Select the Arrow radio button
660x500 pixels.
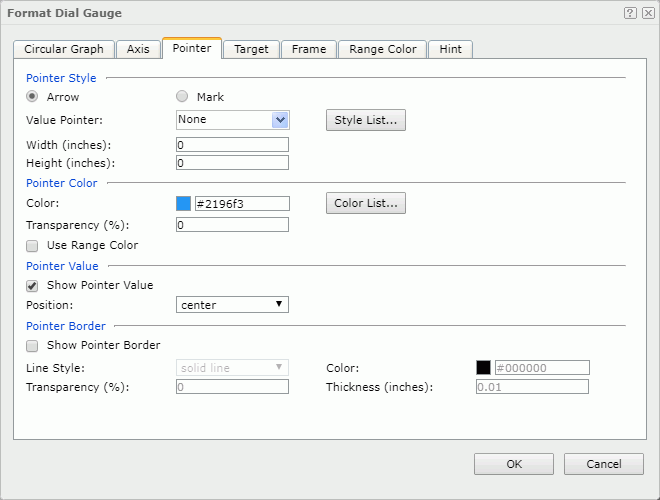[x=33, y=97]
